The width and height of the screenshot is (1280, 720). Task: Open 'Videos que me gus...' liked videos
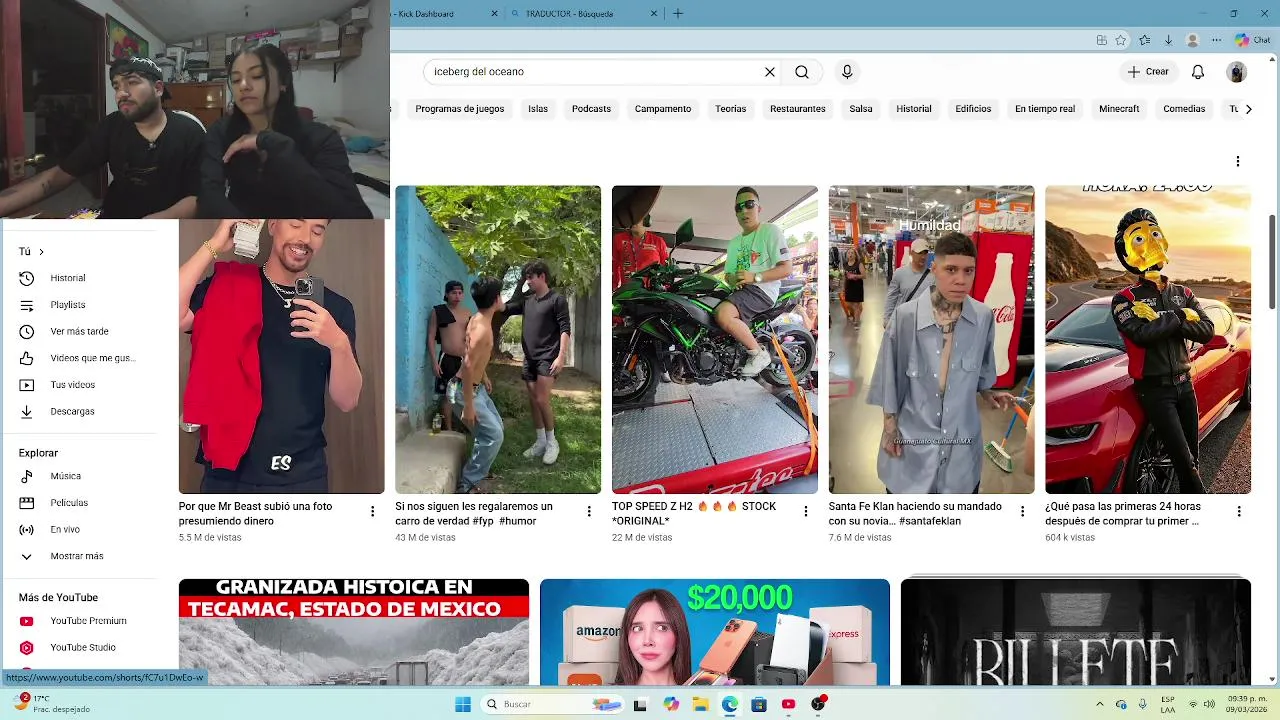pos(78,358)
